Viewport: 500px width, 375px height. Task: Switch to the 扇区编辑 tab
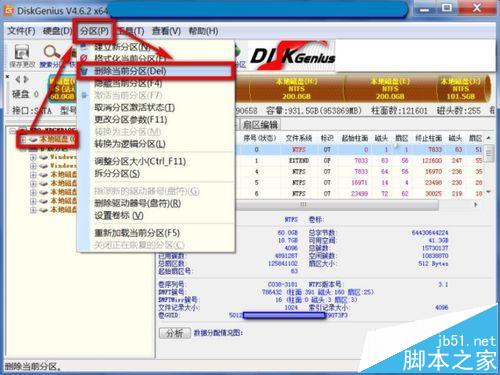pos(260,125)
